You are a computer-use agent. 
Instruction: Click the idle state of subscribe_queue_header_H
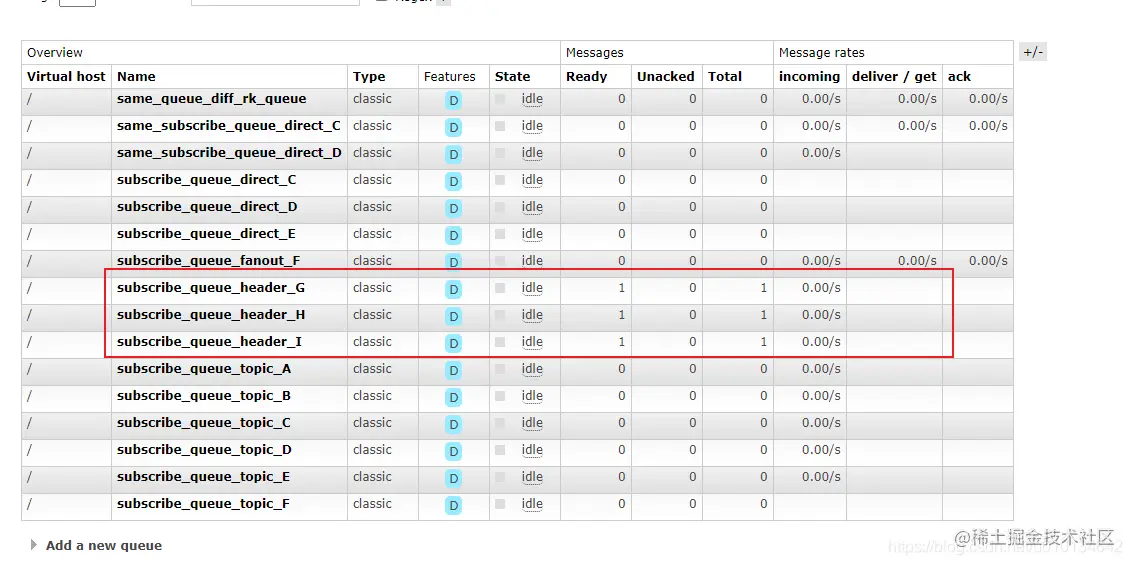pyautogui.click(x=532, y=315)
